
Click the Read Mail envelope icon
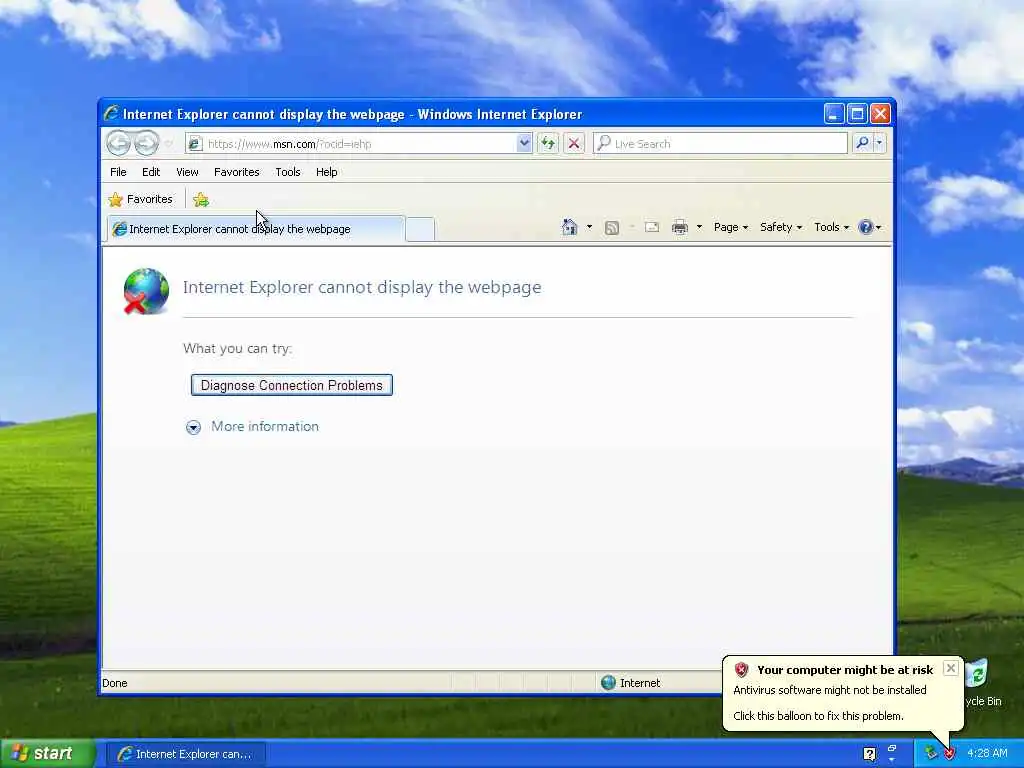coord(652,227)
